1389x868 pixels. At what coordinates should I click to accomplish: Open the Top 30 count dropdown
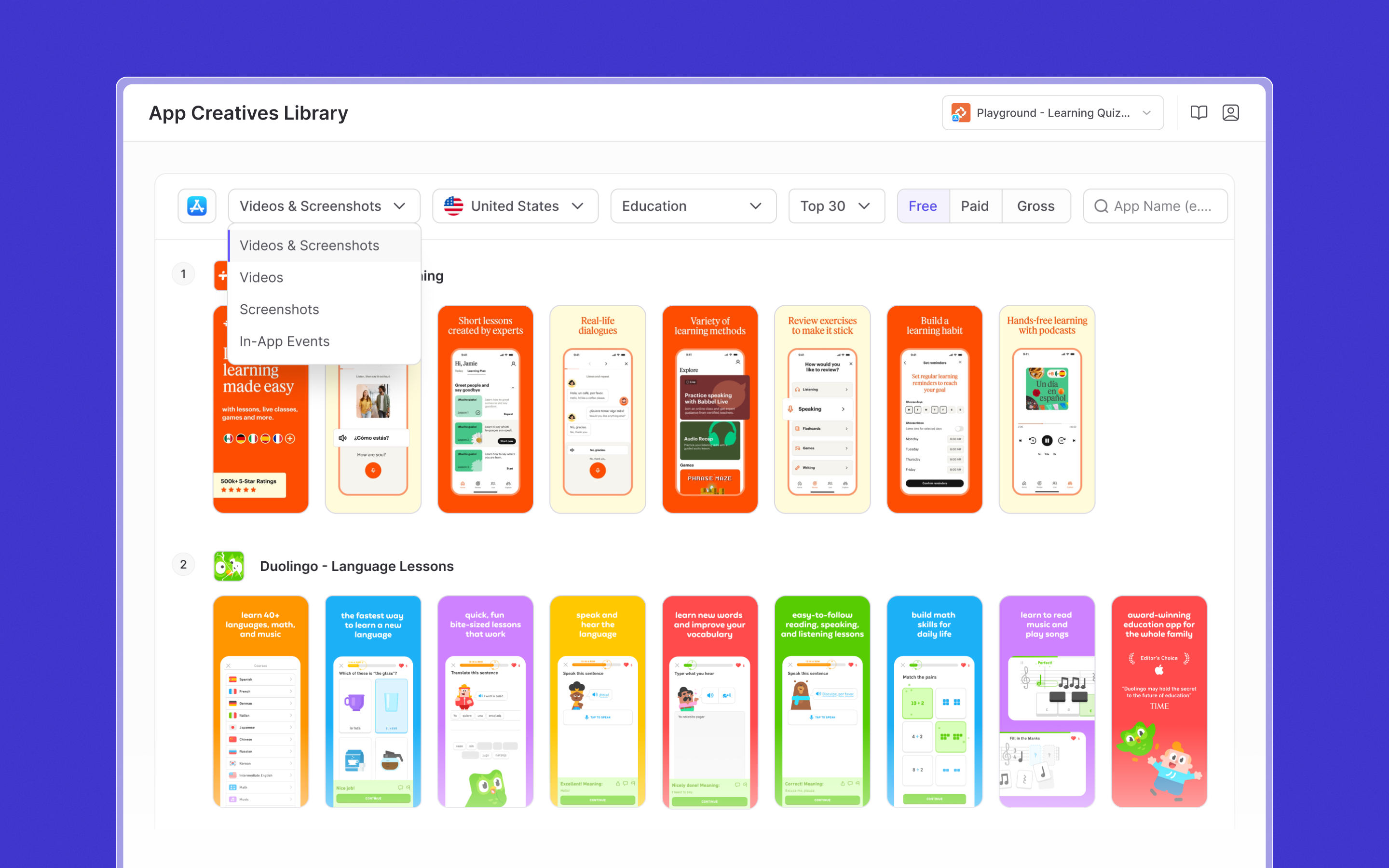pos(836,206)
